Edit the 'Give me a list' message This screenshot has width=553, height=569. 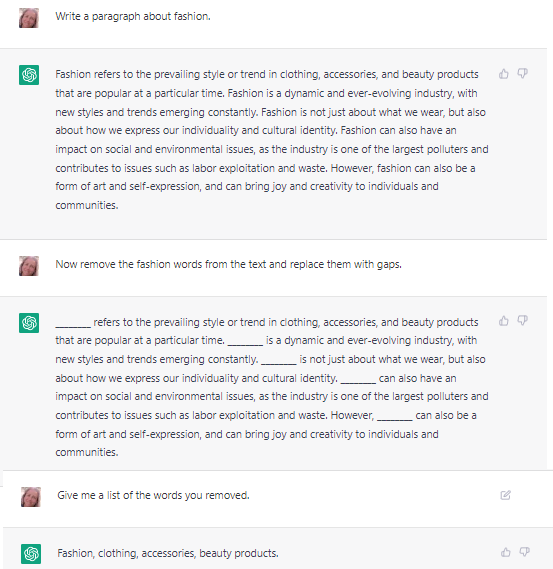505,495
